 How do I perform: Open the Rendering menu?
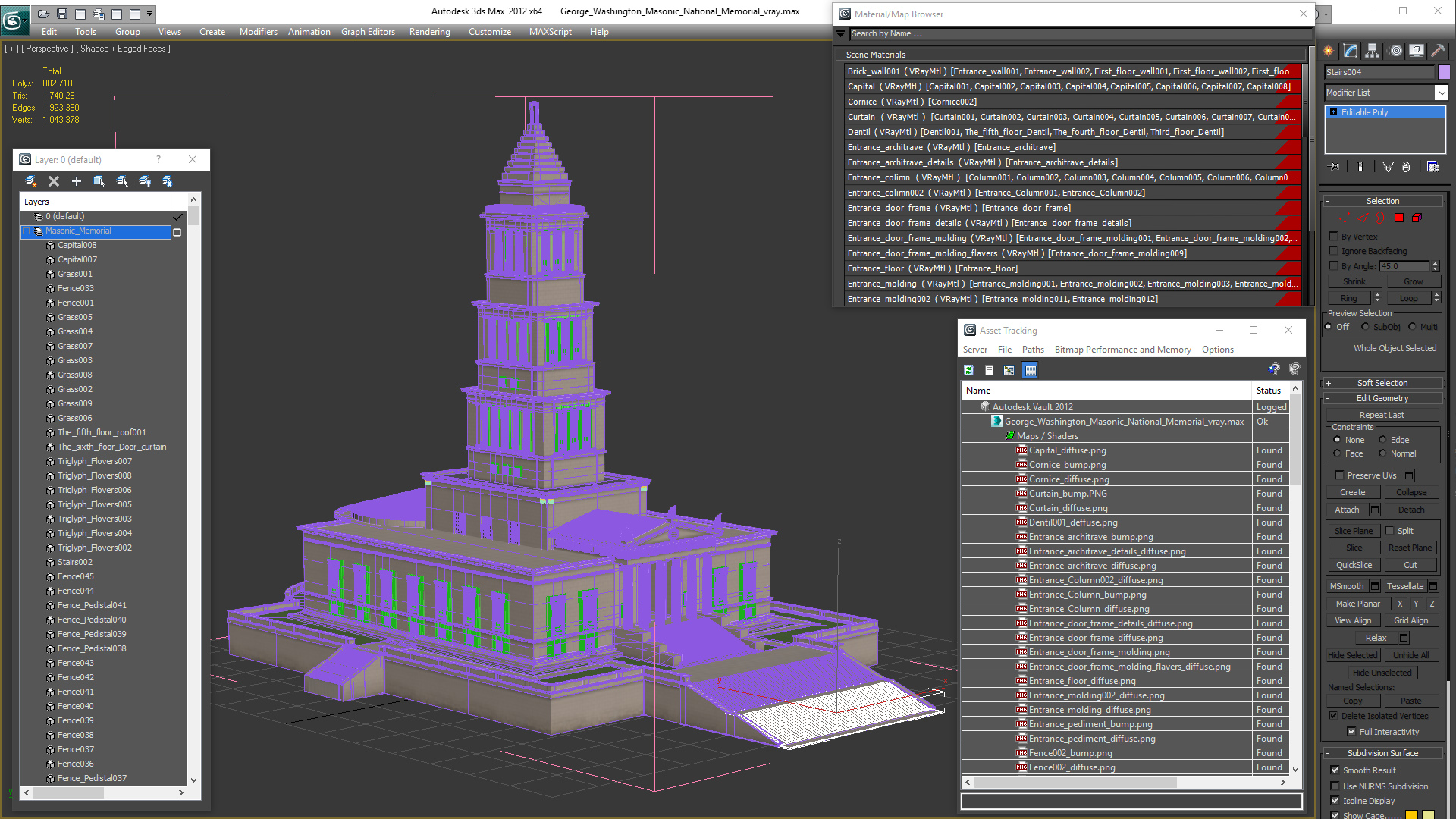429,32
